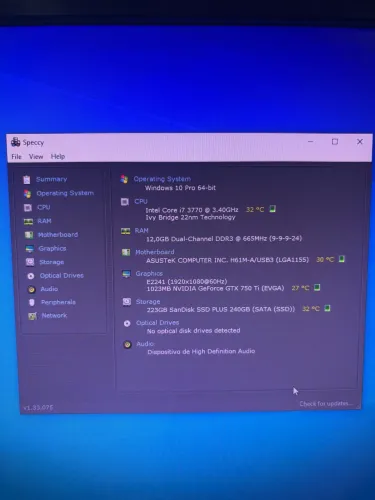Open the View menu
375x500 pixels.
[36, 156]
